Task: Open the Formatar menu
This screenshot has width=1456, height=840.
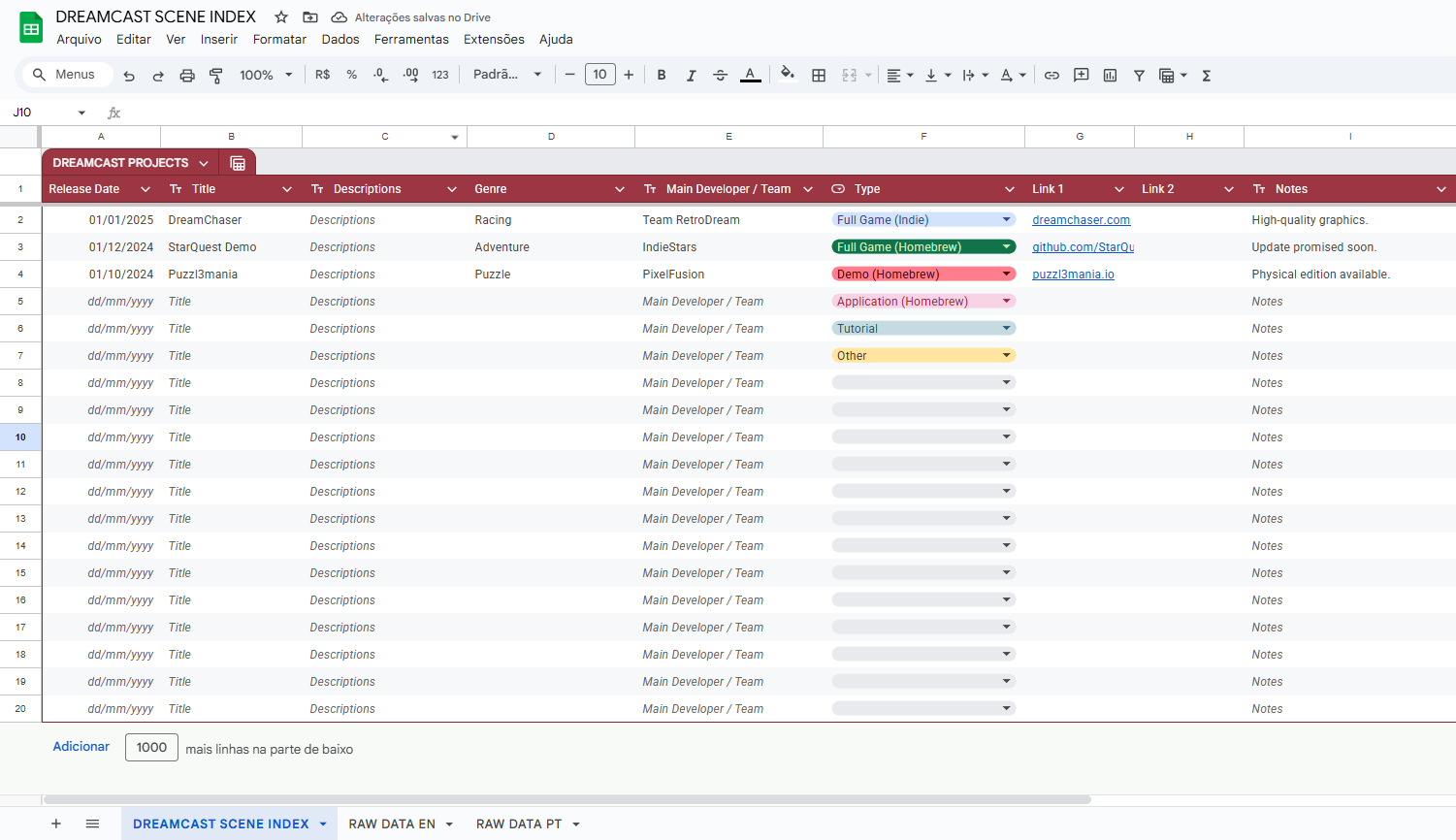Action: [279, 40]
